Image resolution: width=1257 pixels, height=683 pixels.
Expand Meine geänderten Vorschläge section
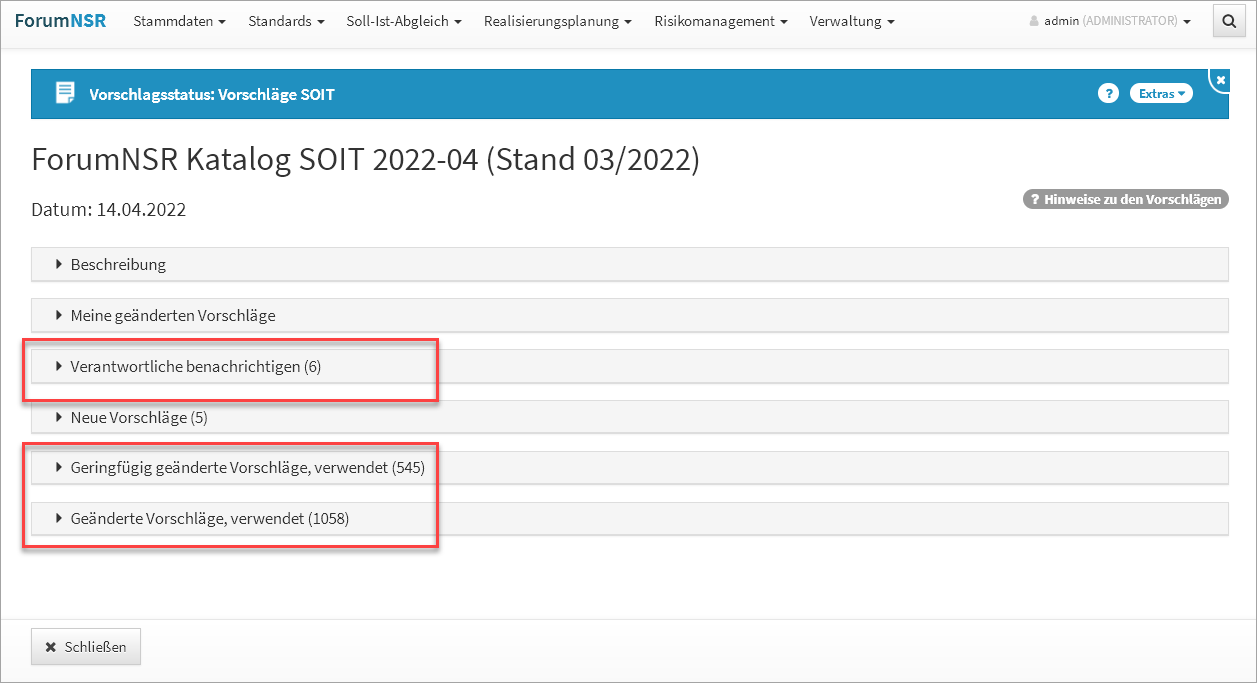point(630,315)
